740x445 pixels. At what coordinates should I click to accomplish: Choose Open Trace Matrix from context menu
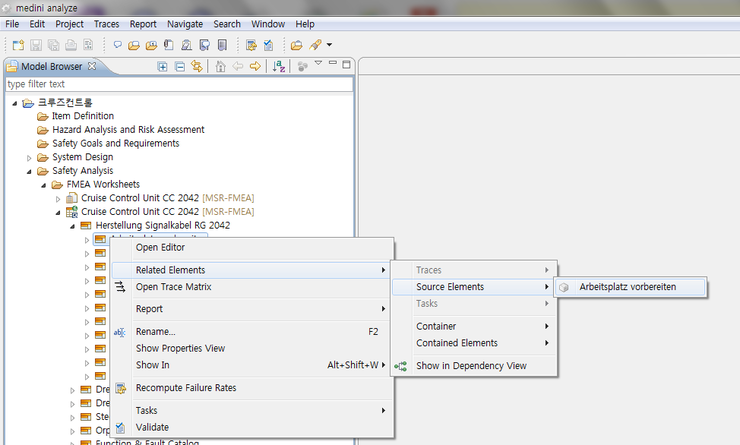point(173,287)
